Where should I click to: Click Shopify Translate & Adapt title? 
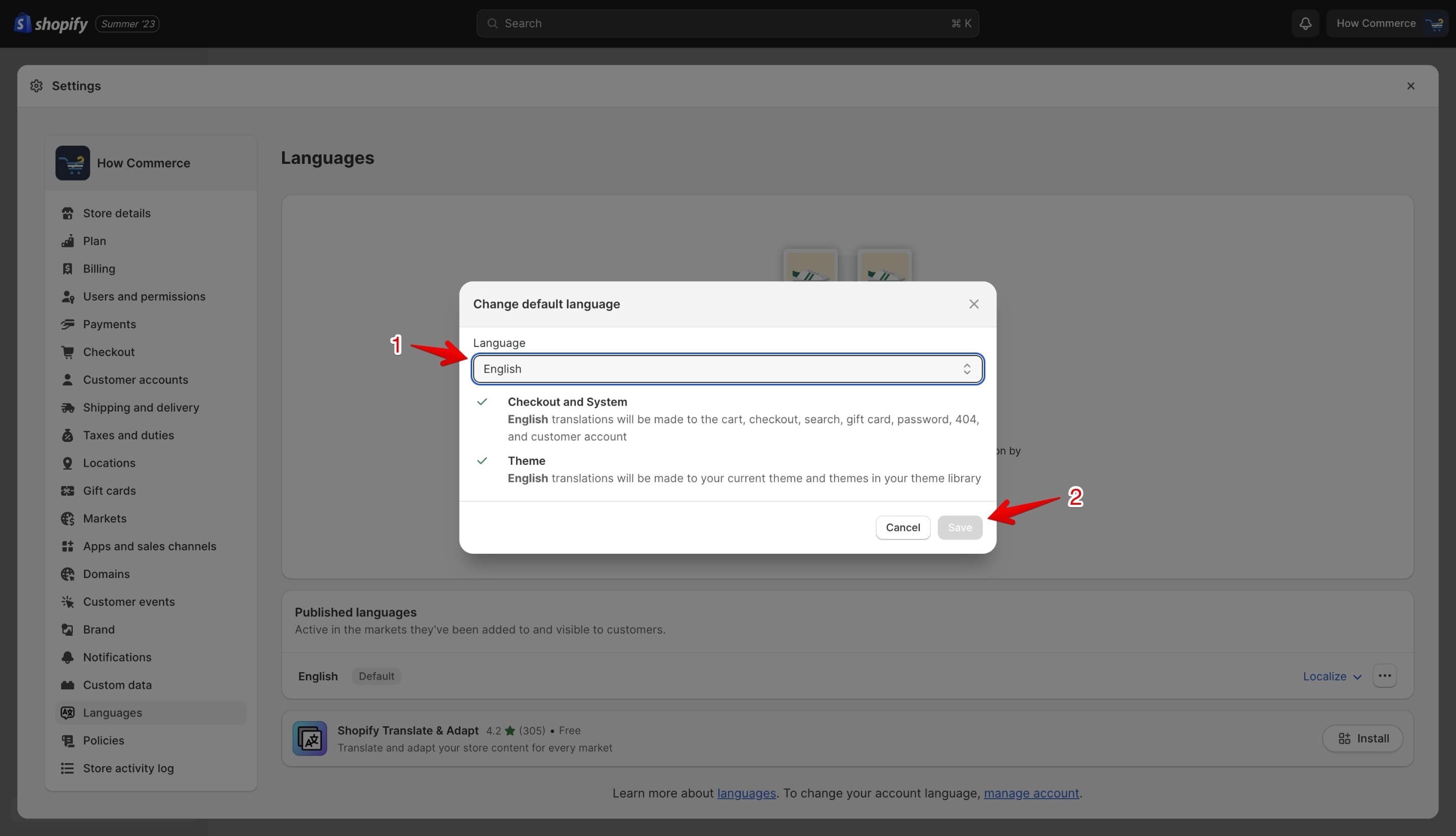(407, 730)
